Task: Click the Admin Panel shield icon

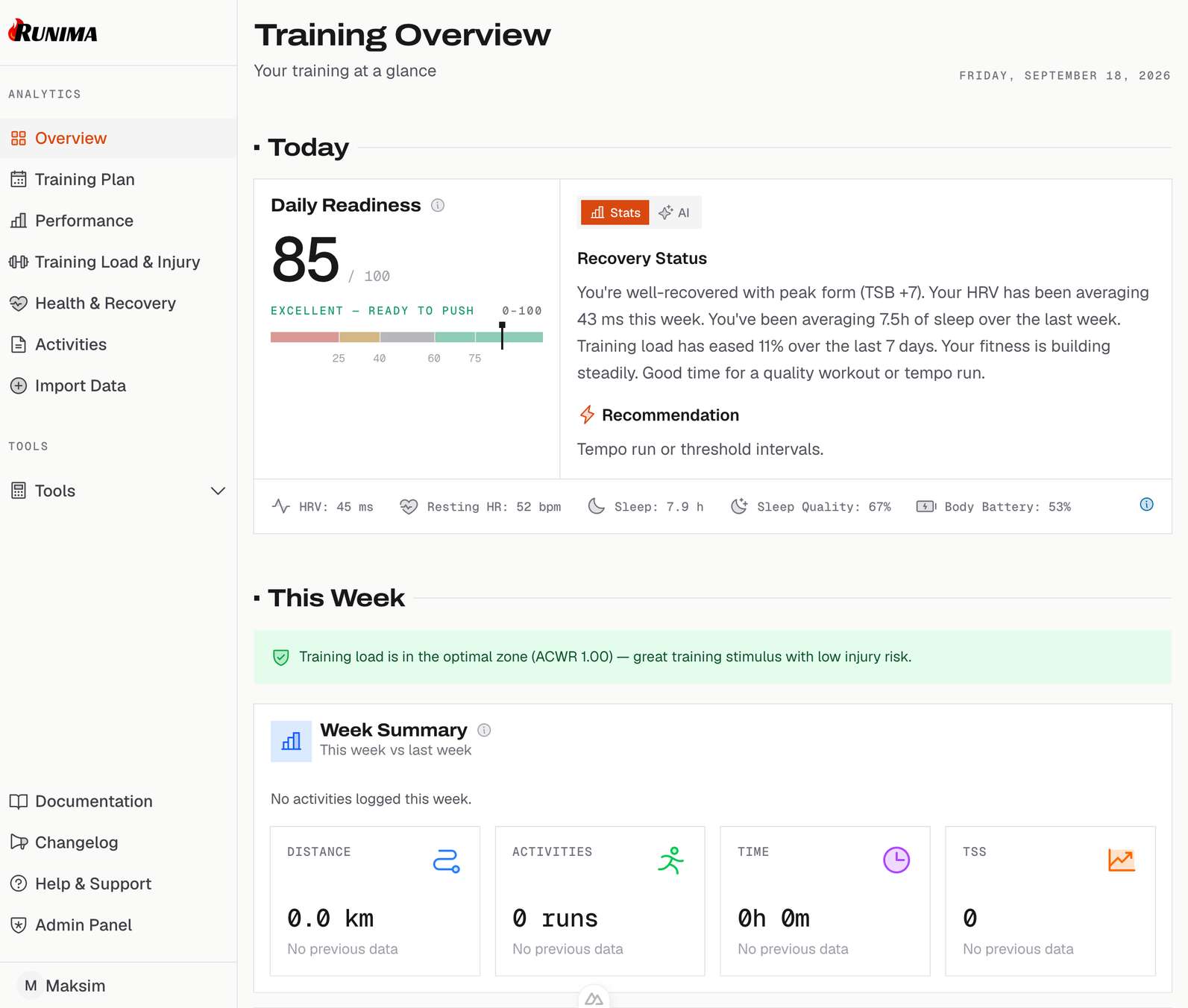Action: 19,925
